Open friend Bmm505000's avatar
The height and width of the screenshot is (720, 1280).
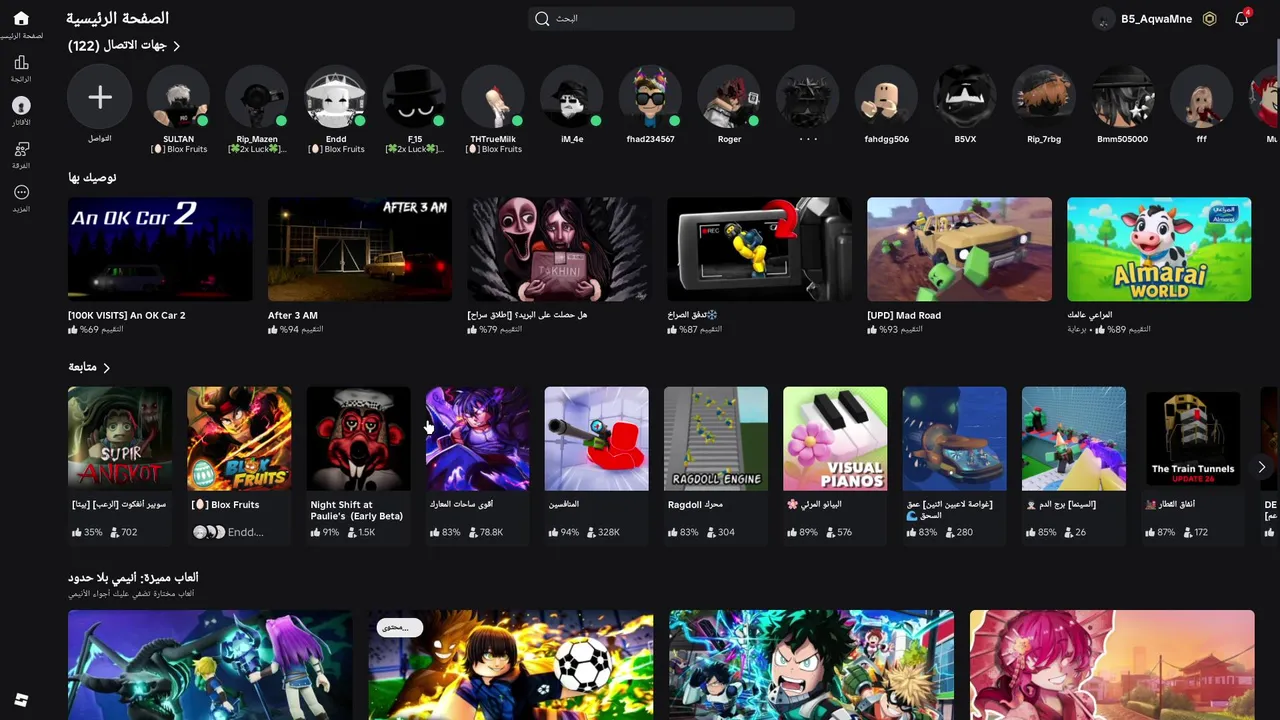click(x=1122, y=97)
